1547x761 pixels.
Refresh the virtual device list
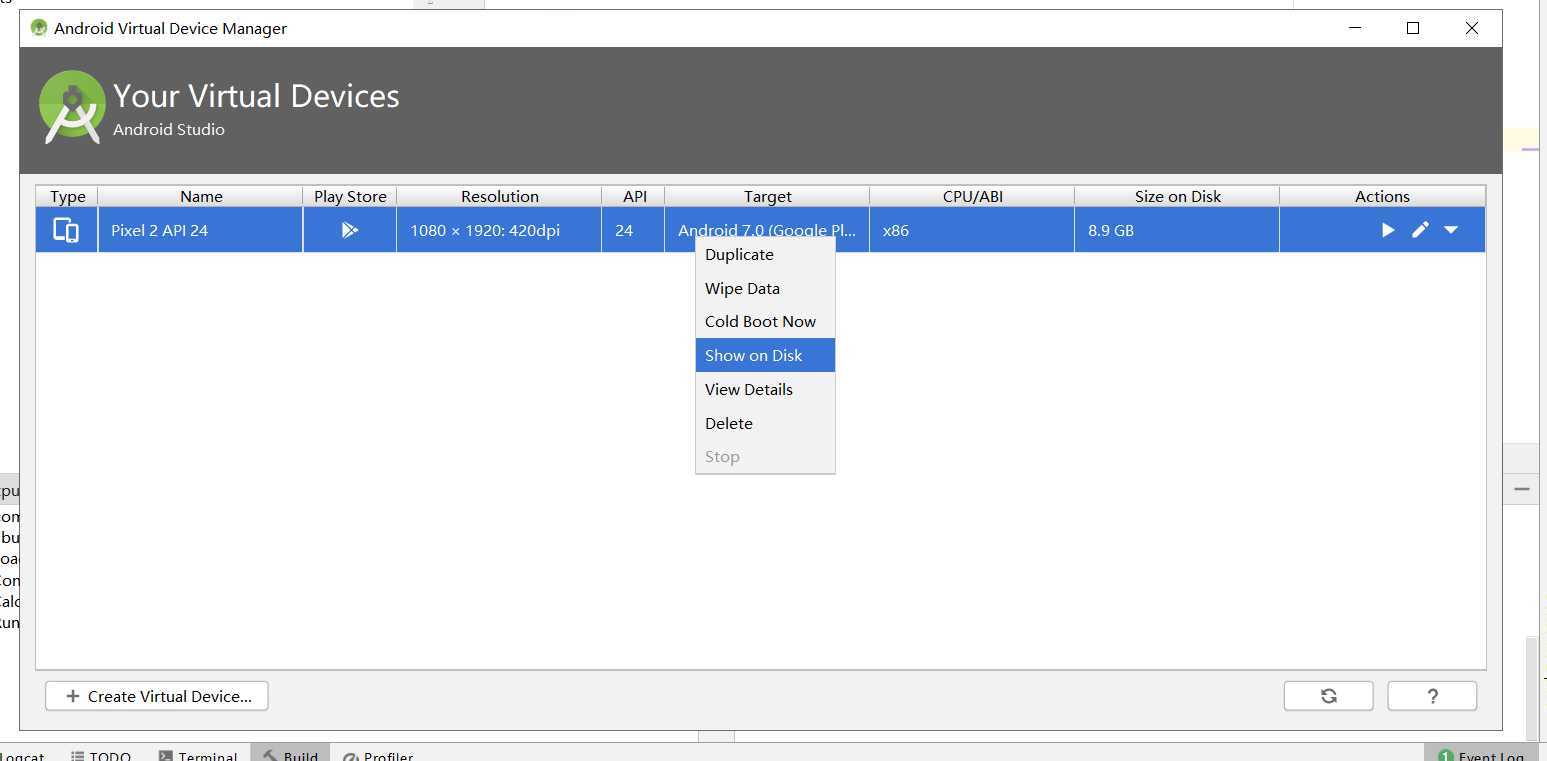pos(1328,696)
